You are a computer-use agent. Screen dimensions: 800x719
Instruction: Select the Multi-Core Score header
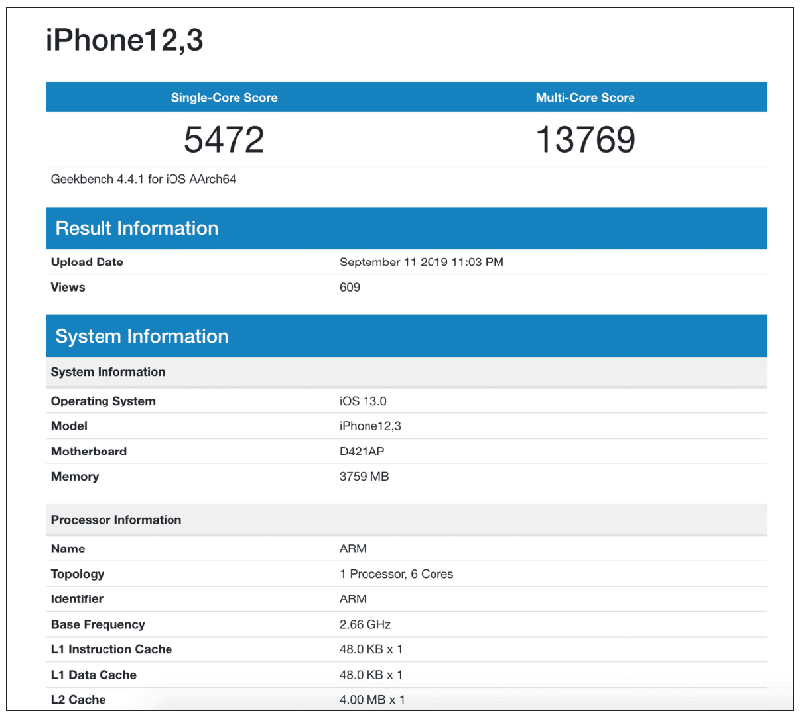tap(585, 98)
